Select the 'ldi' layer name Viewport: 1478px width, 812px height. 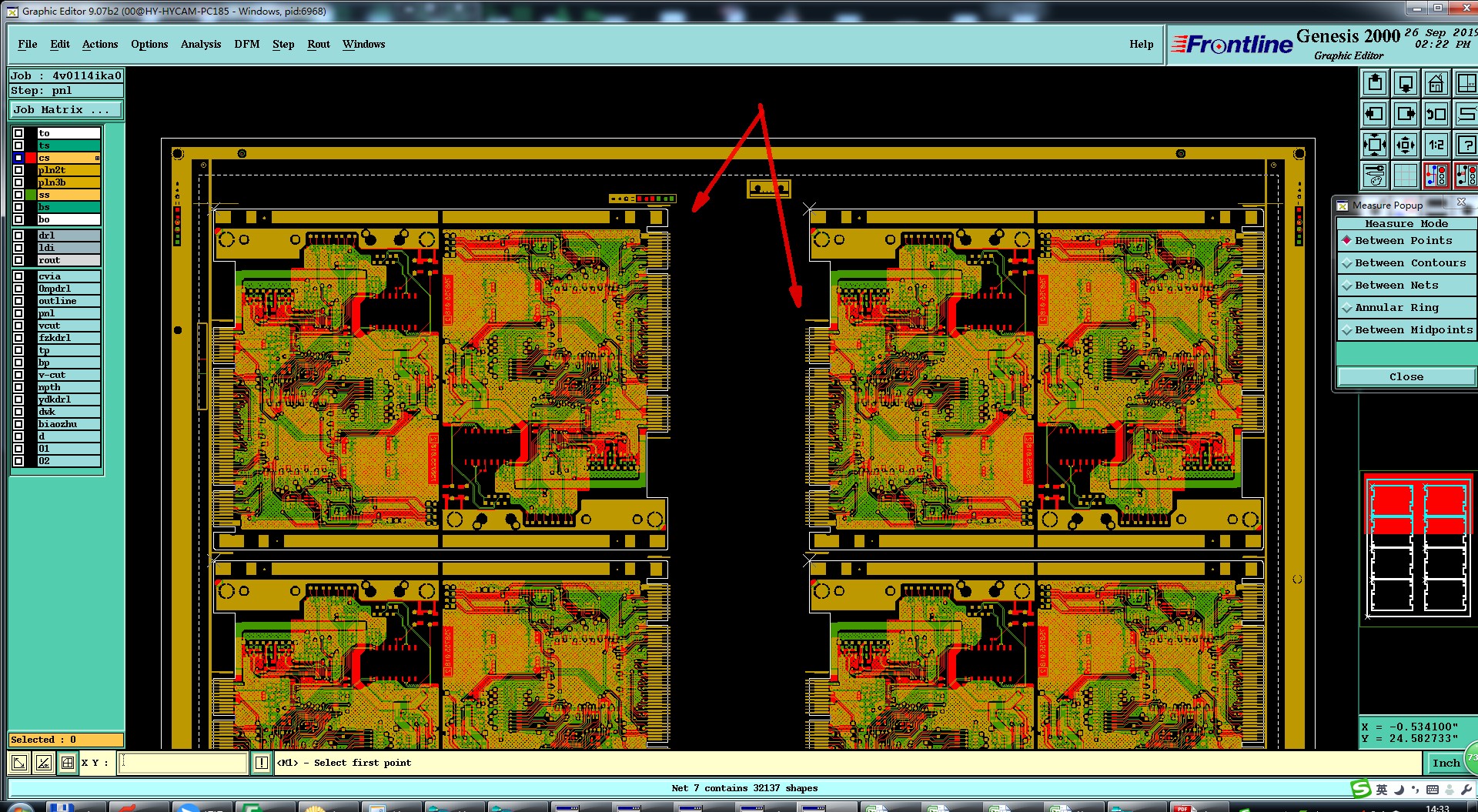point(69,248)
